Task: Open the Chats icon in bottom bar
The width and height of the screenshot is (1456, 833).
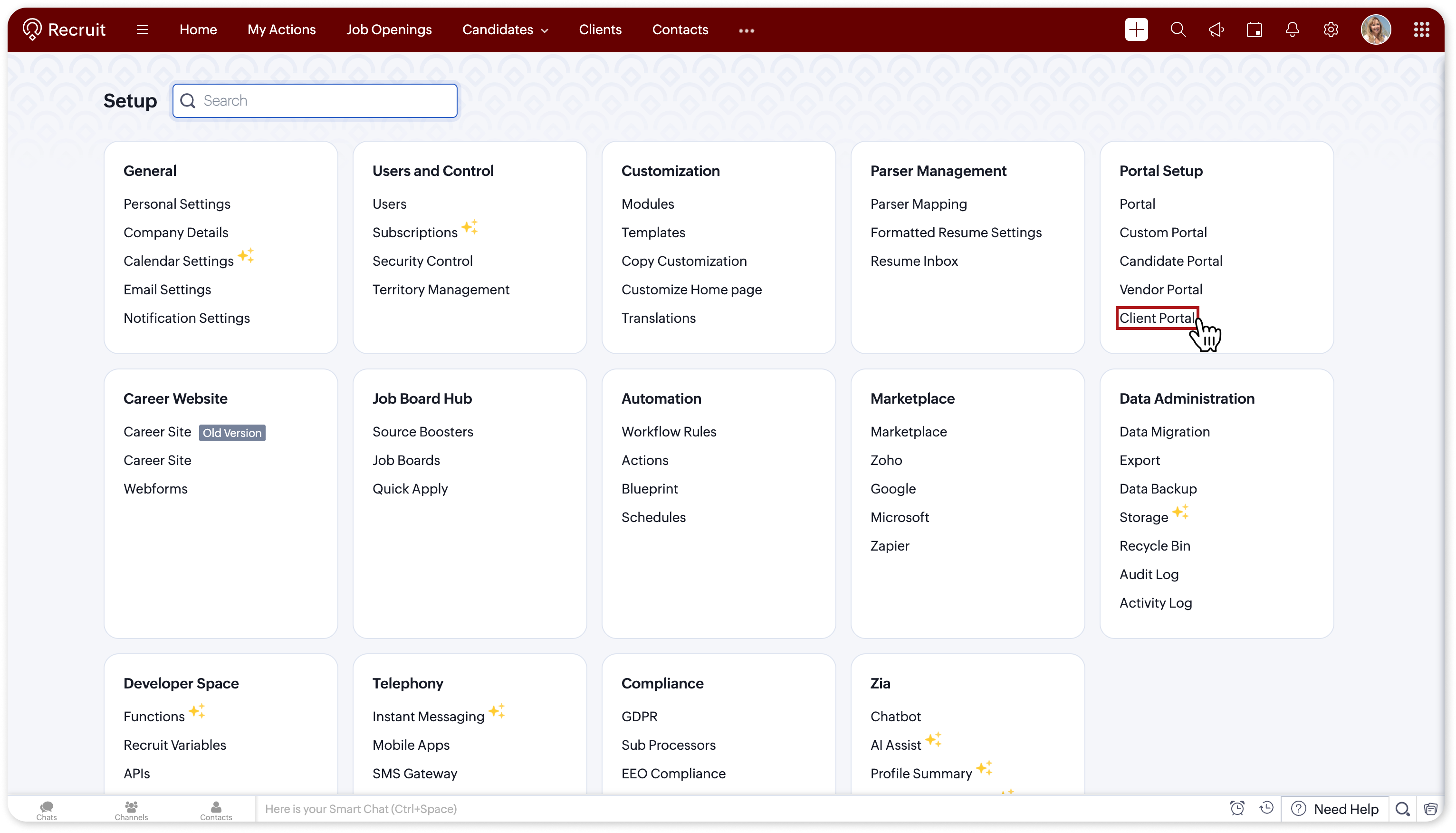Action: 46,810
